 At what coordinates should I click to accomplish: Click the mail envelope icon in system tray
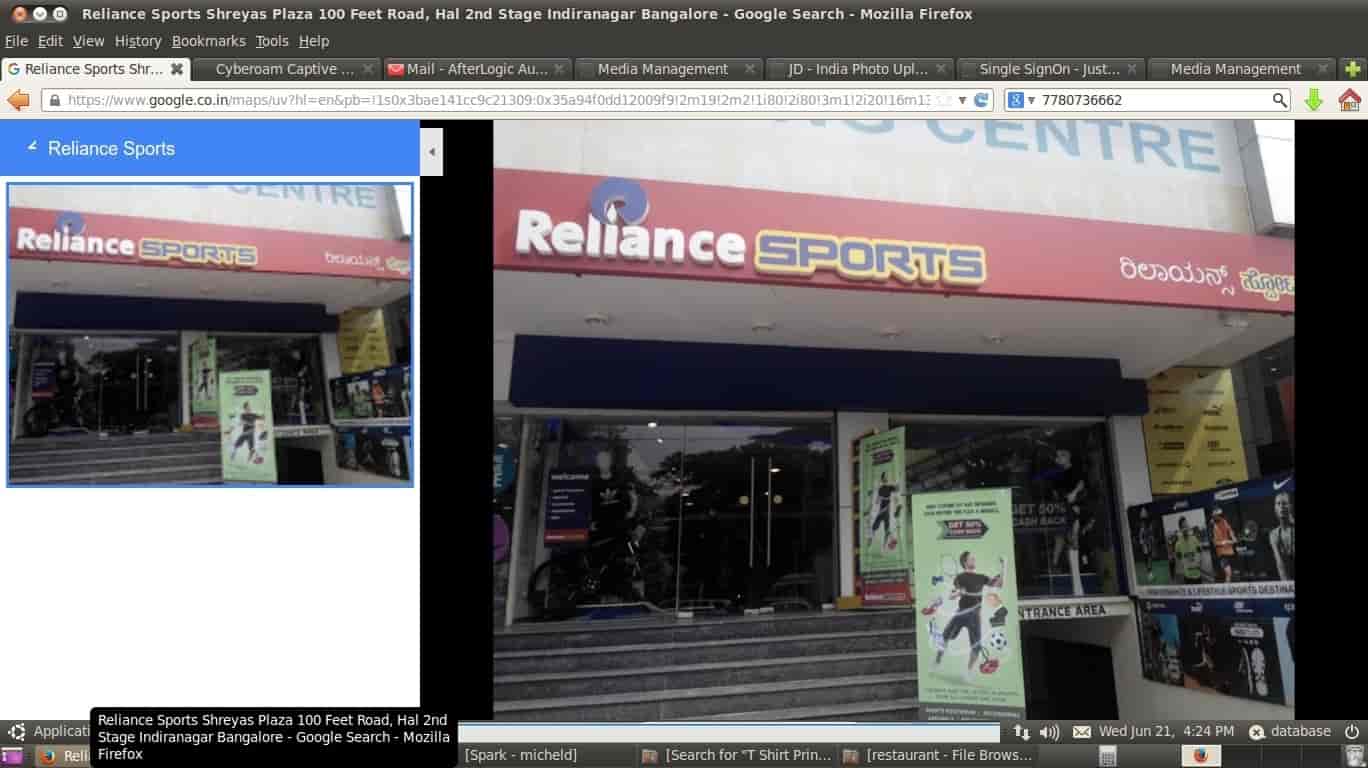1083,731
